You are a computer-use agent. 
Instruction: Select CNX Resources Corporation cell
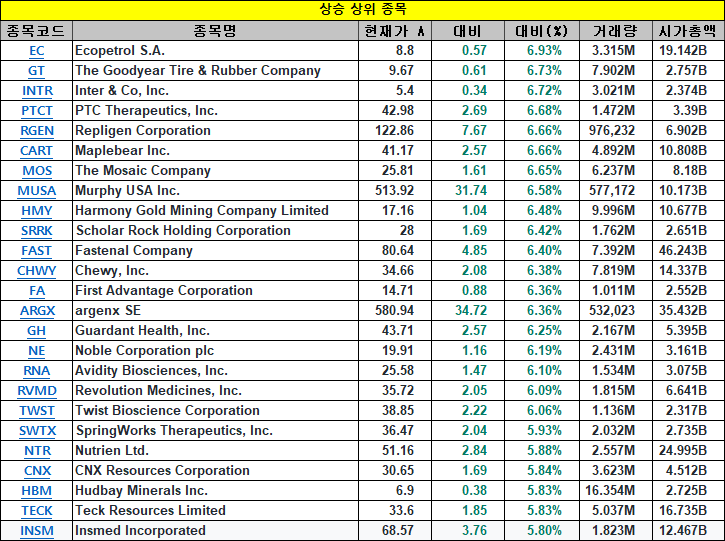(215, 471)
